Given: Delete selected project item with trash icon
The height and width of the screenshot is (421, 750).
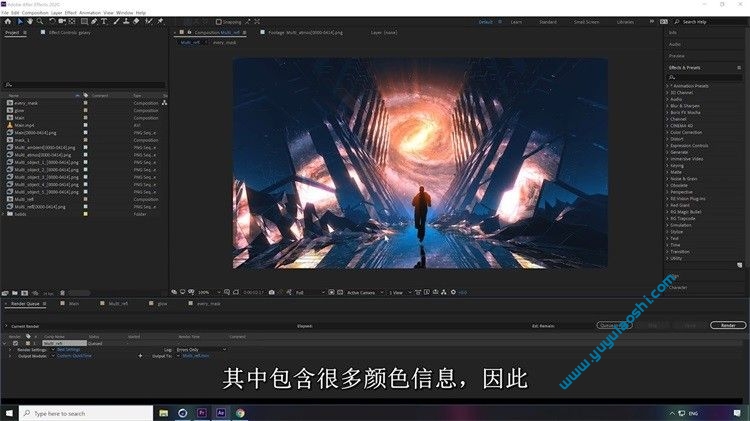Looking at the screenshot, I should (x=62, y=293).
